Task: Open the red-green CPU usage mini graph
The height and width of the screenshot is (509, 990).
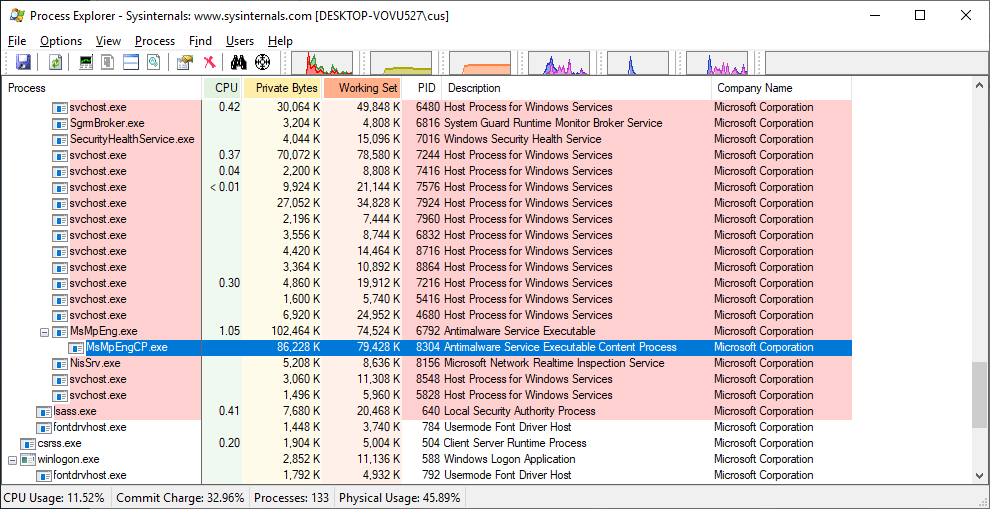Action: pyautogui.click(x=322, y=63)
